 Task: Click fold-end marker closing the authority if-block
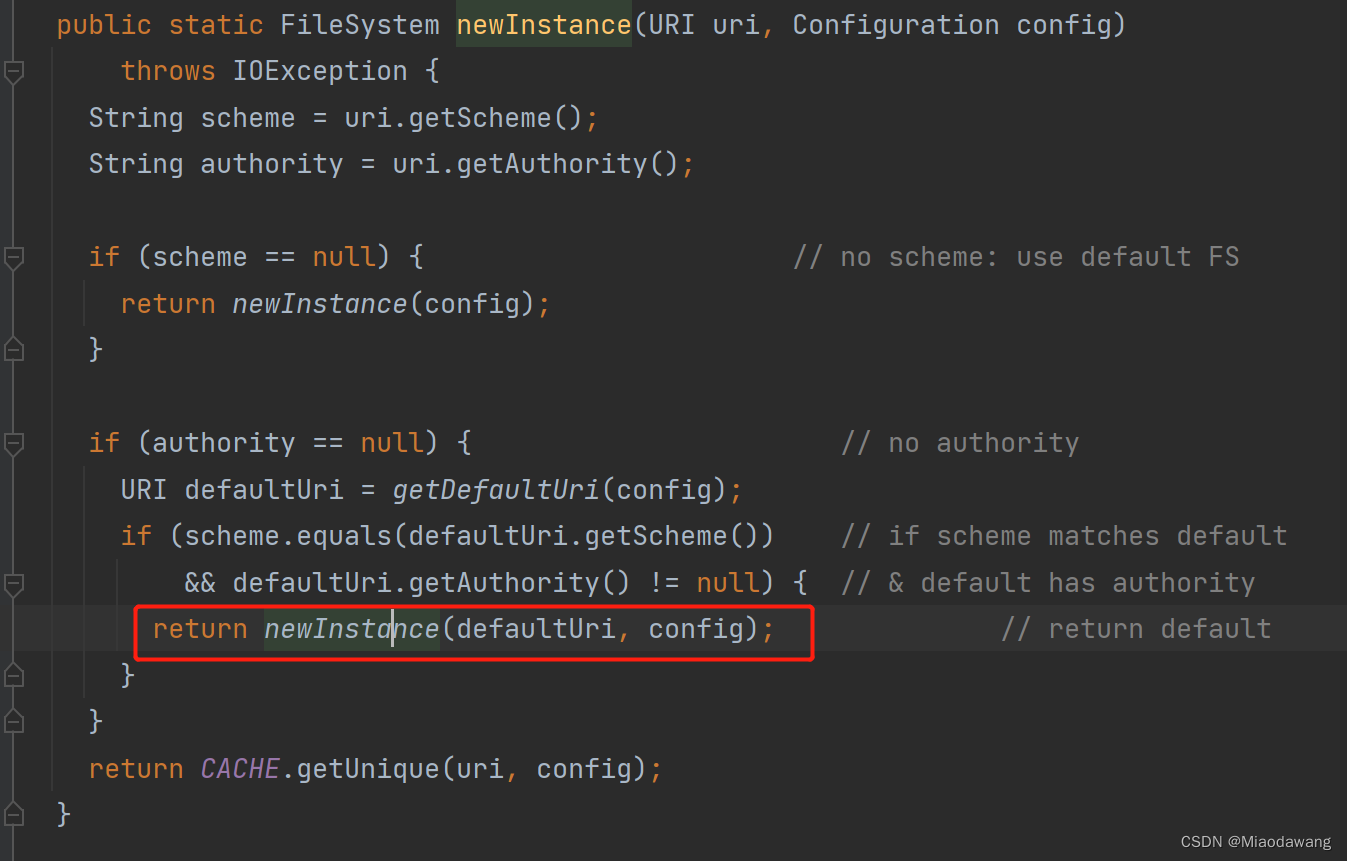point(13,721)
